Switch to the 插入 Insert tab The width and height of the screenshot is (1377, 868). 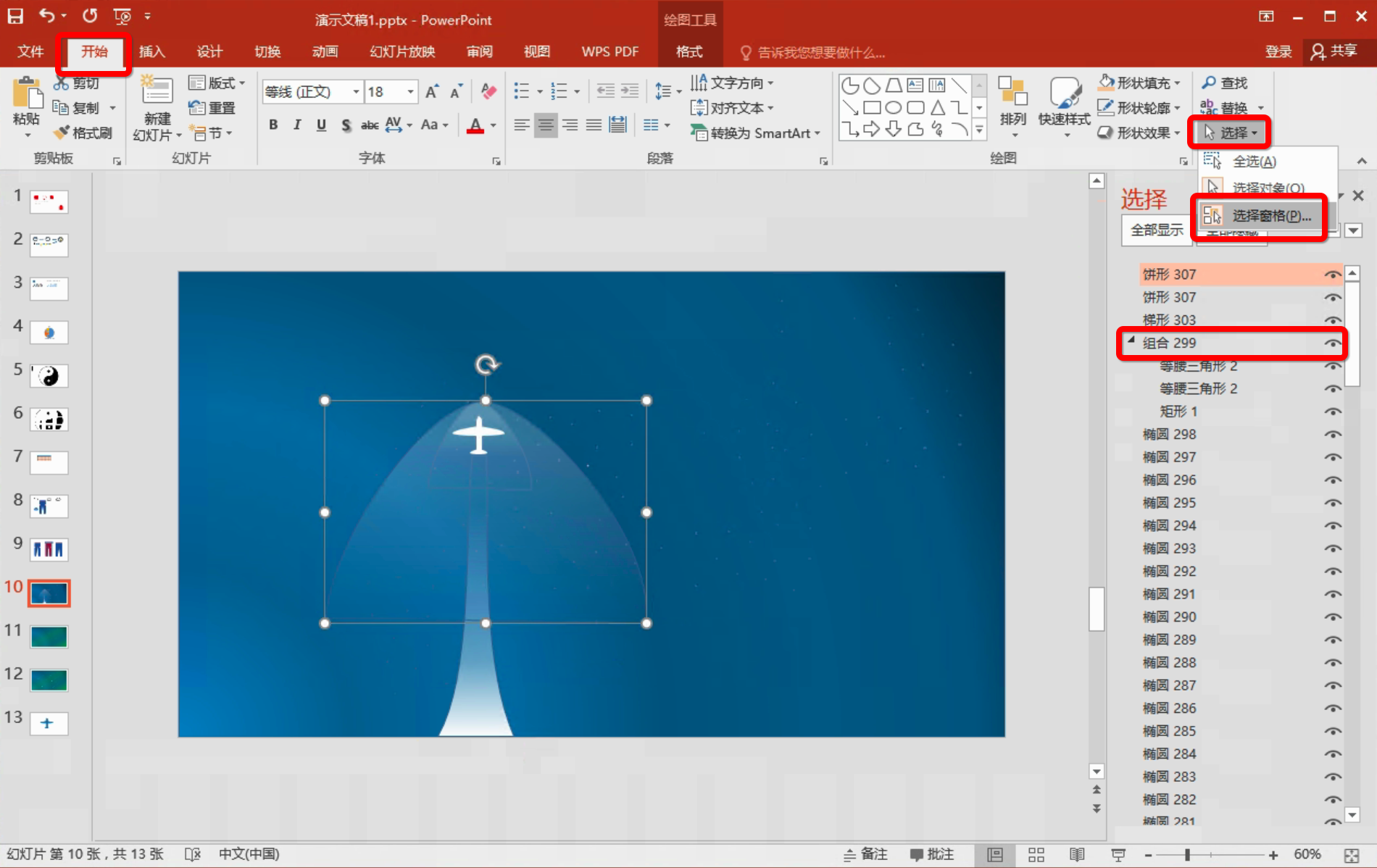point(152,51)
